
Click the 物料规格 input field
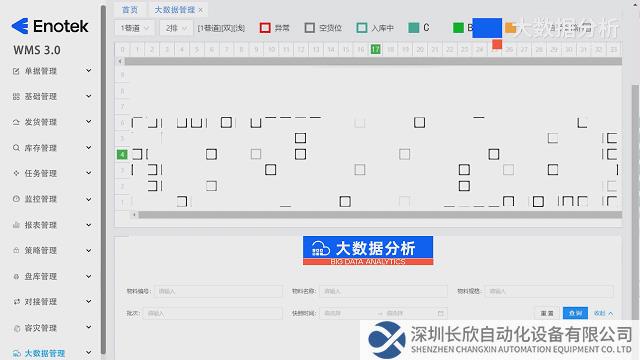tap(549, 291)
